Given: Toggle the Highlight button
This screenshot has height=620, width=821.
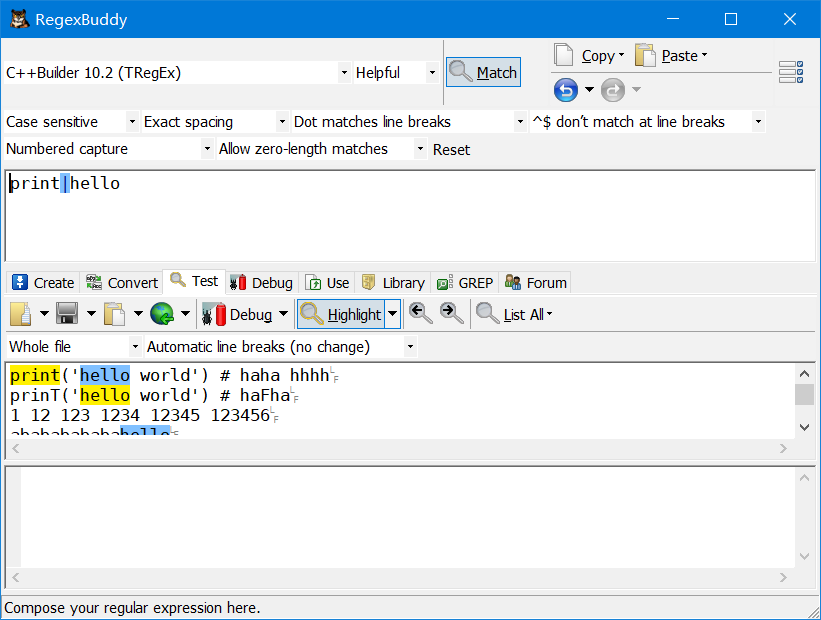Looking at the screenshot, I should pos(341,314).
